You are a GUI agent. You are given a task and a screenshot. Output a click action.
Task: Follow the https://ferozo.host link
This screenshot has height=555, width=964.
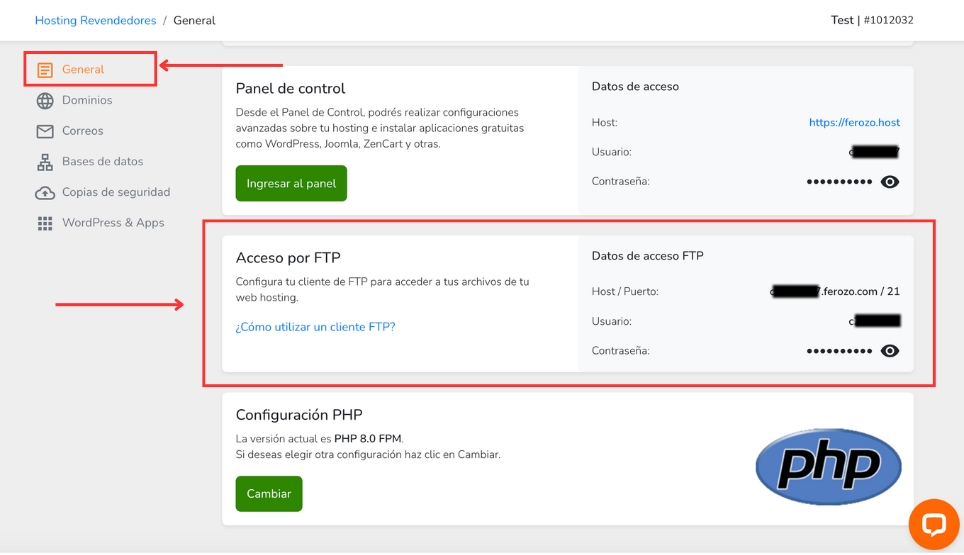[854, 123]
